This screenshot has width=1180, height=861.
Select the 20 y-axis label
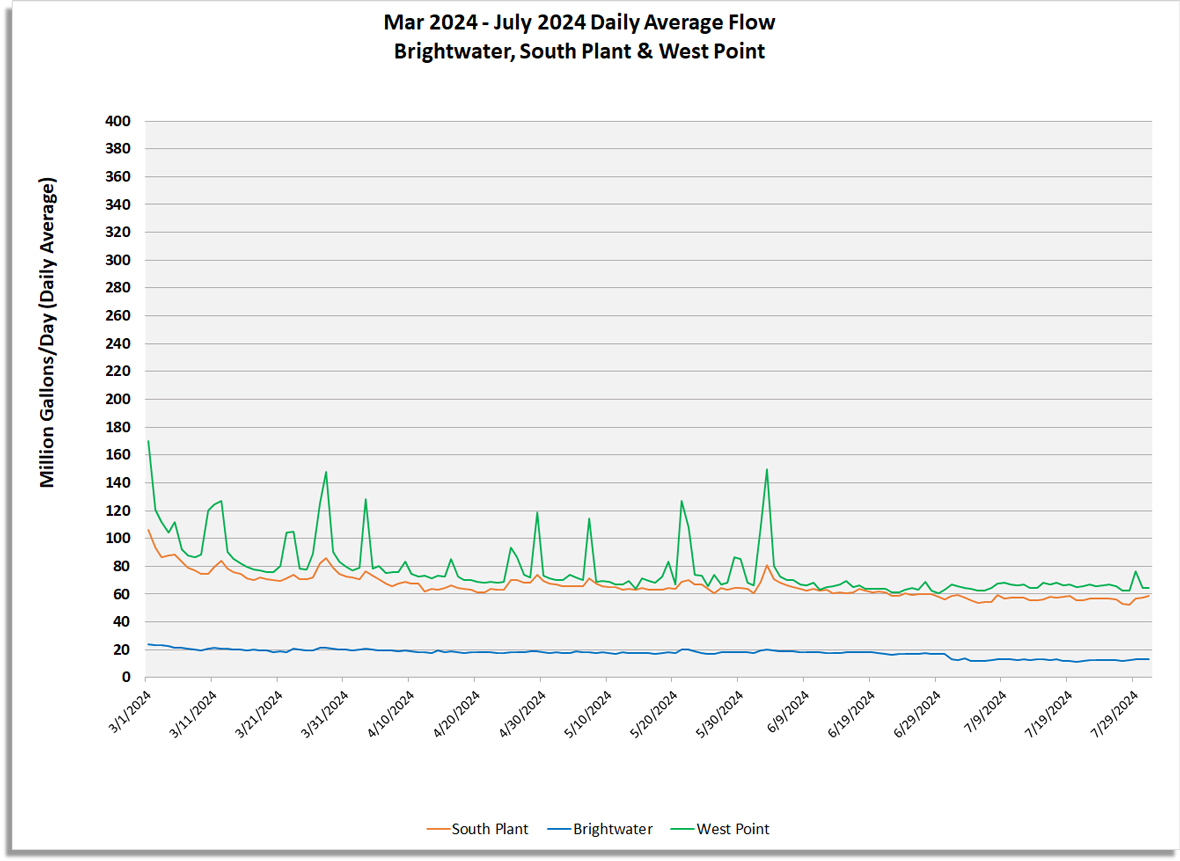pyautogui.click(x=122, y=650)
